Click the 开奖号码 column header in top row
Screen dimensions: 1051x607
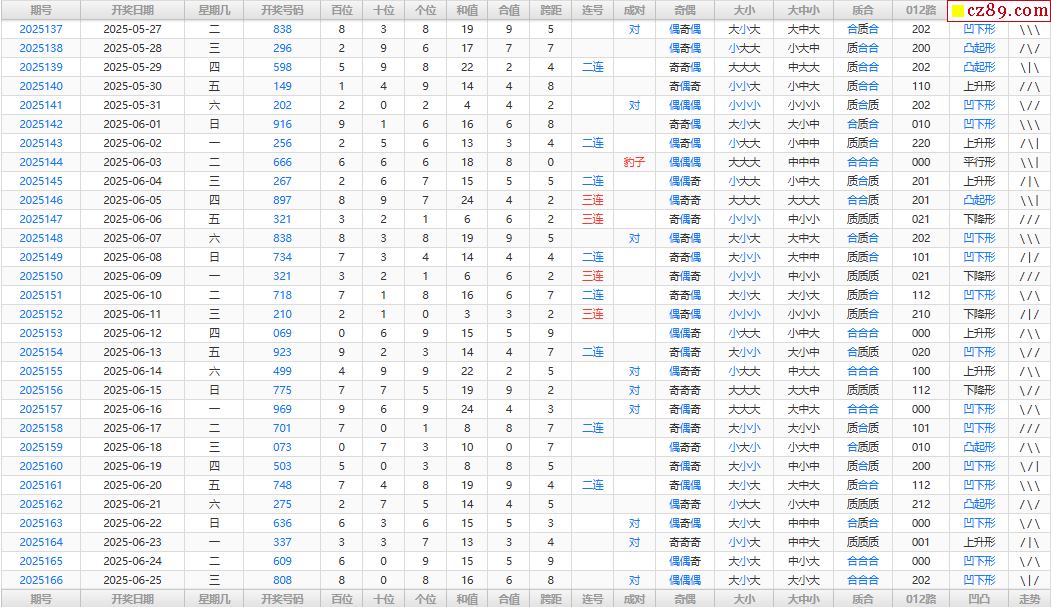282,10
